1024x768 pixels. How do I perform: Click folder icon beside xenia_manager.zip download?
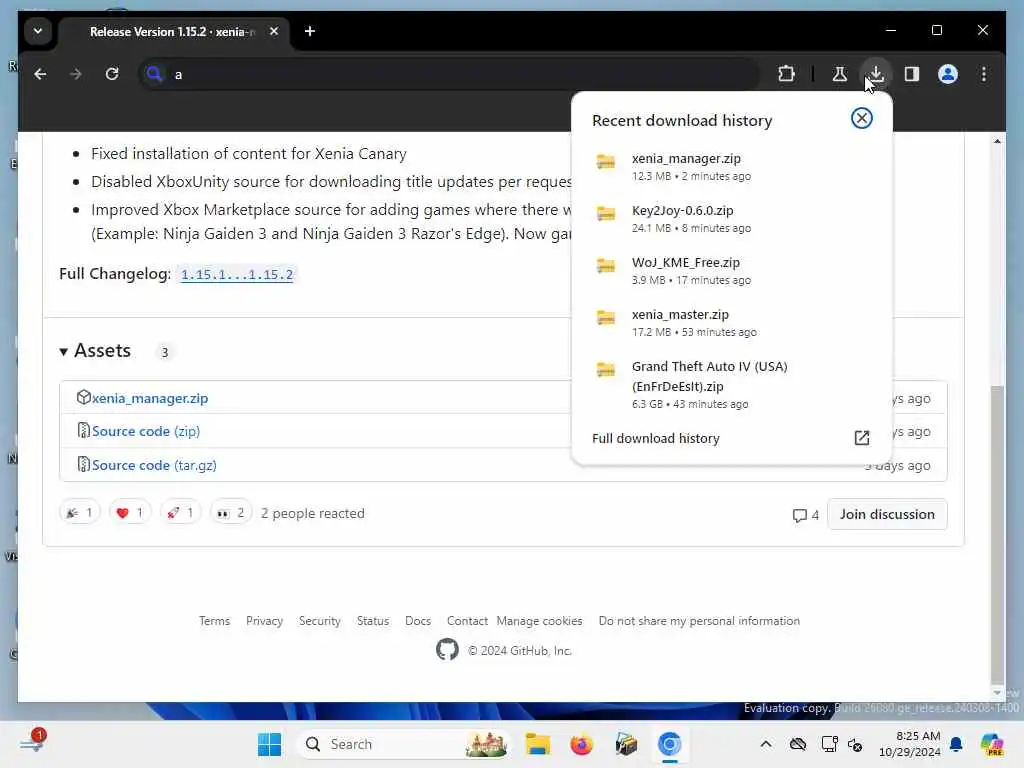[x=605, y=161]
